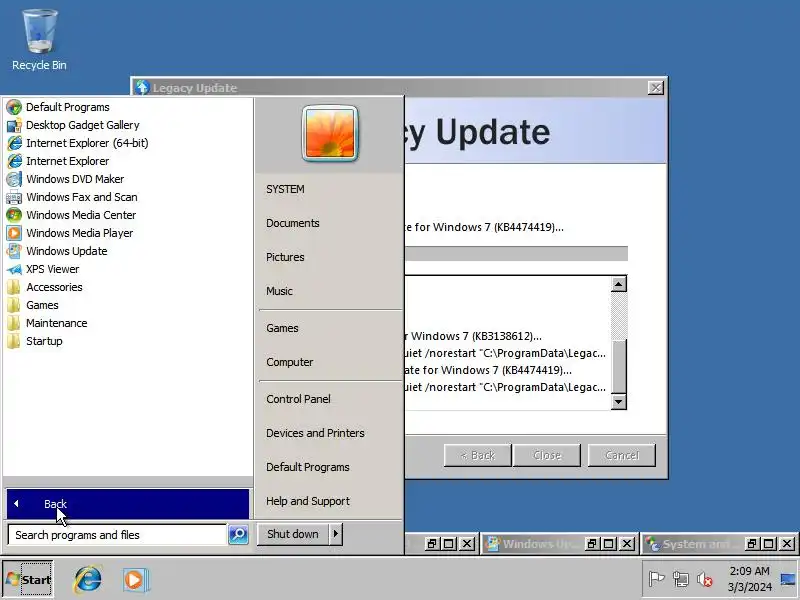
Task: Open Devices and Printers
Action: 315,433
